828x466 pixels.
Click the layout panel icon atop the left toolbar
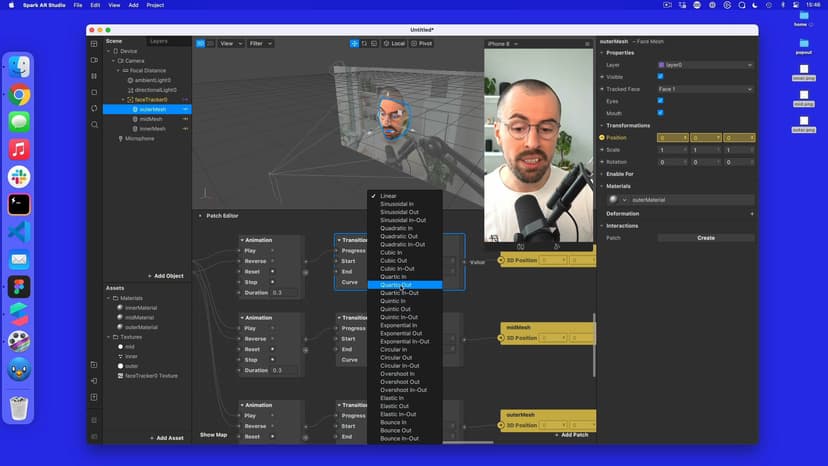pyautogui.click(x=94, y=44)
